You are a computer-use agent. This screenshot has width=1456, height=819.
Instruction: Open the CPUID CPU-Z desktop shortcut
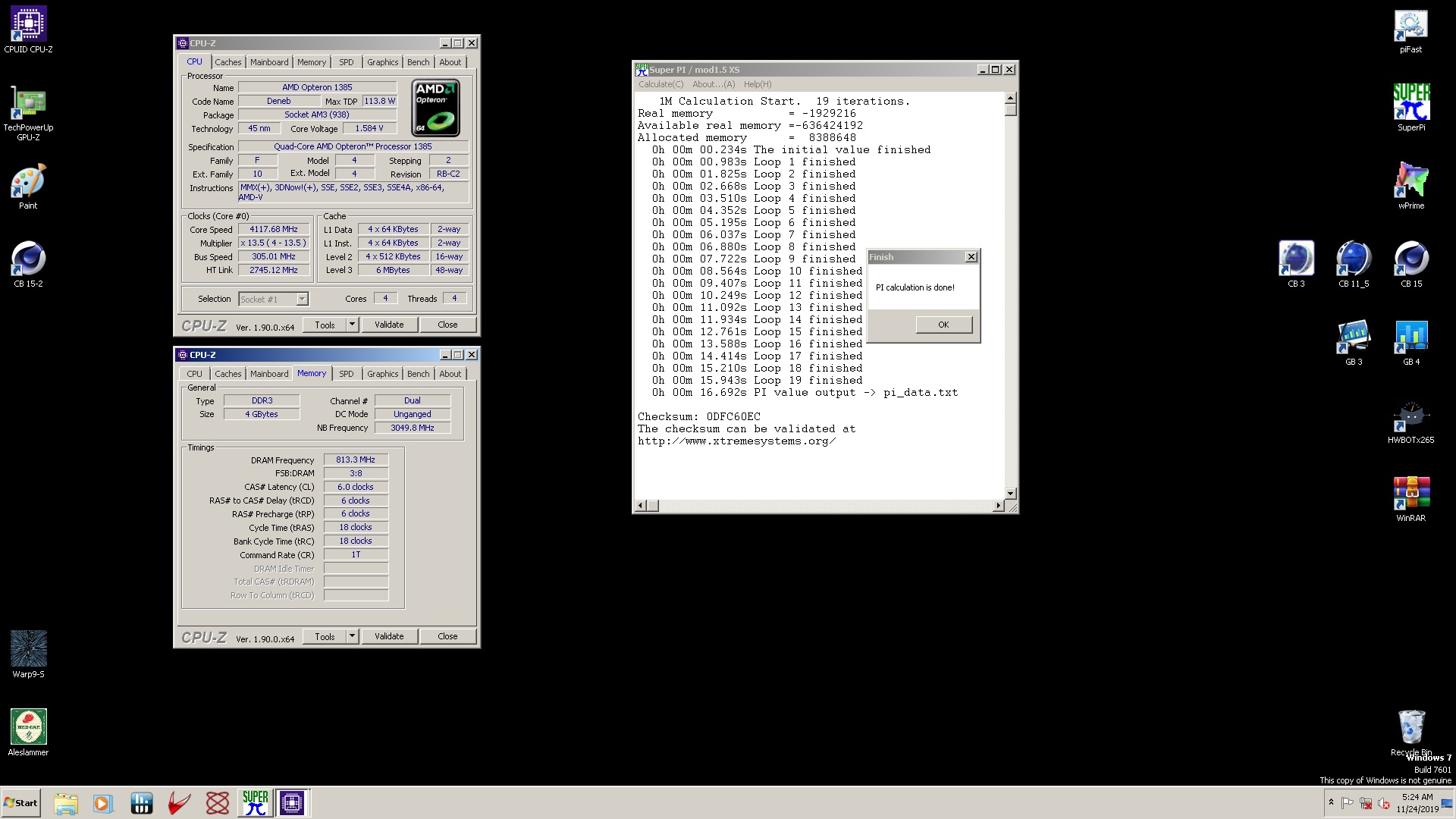pos(28,30)
